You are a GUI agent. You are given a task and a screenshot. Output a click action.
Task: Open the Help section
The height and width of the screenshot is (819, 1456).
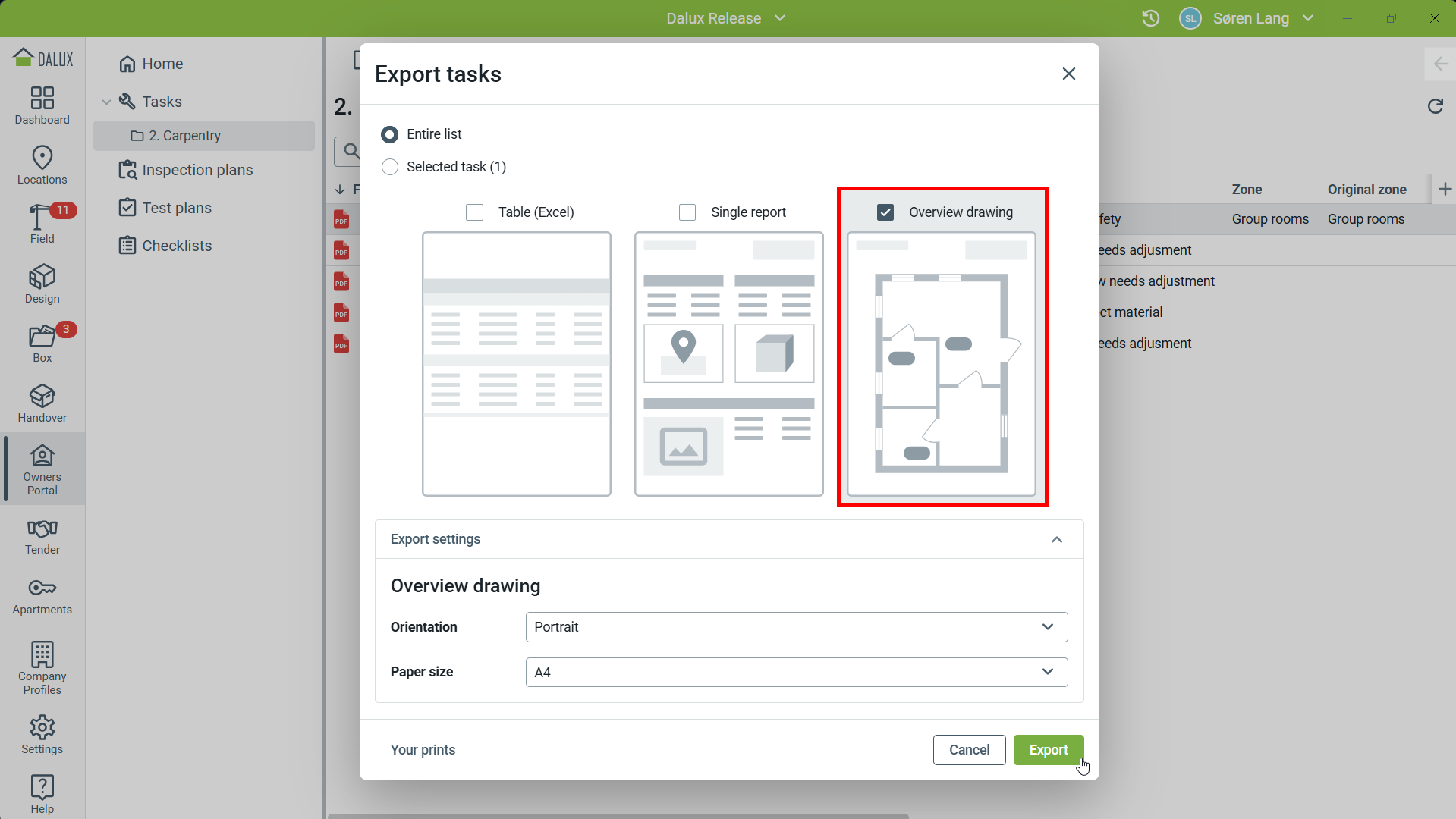coord(42,794)
